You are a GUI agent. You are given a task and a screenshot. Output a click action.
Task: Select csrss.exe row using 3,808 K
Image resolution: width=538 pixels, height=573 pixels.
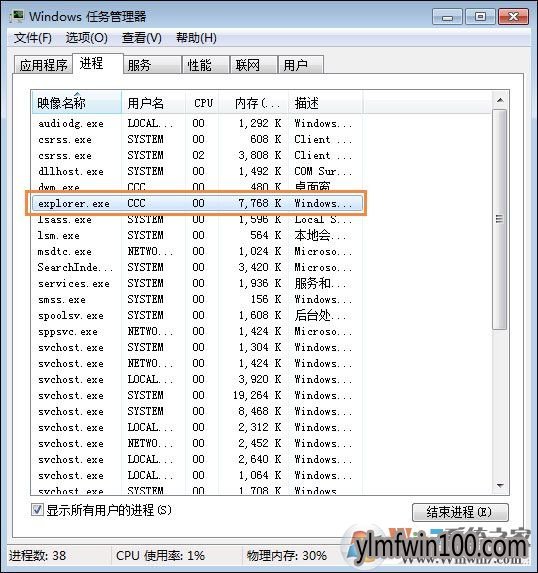pyautogui.click(x=197, y=155)
